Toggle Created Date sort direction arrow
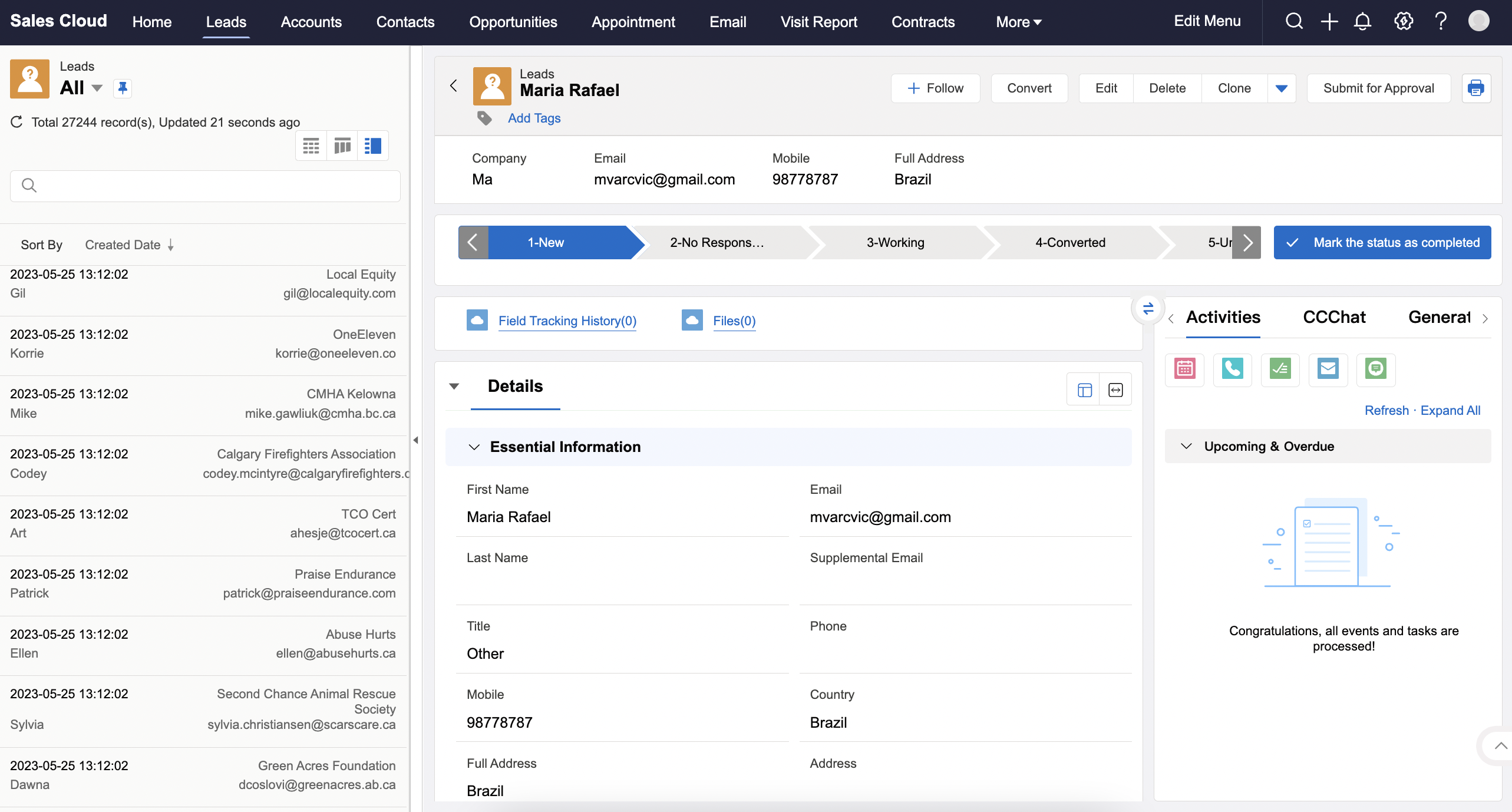Viewport: 1512px width, 812px height. pyautogui.click(x=170, y=245)
